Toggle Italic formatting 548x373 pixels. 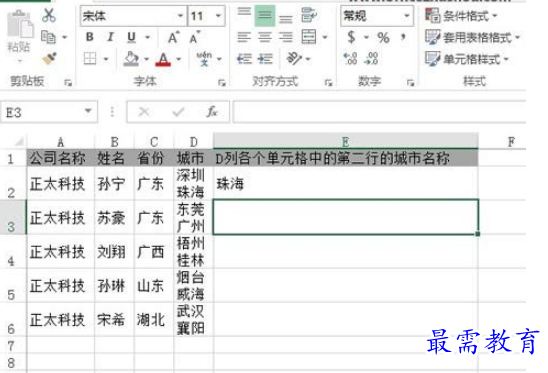[x=110, y=37]
